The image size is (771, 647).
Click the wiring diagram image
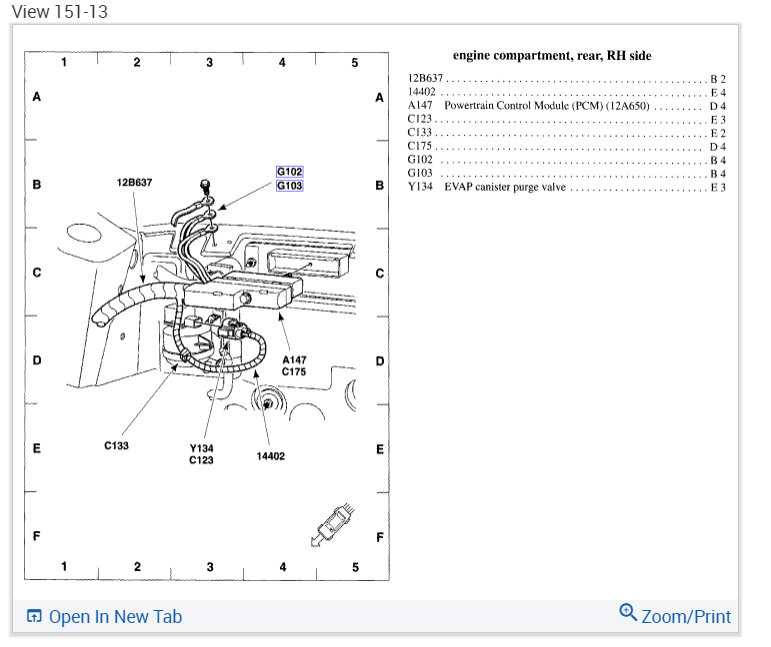pos(207,316)
